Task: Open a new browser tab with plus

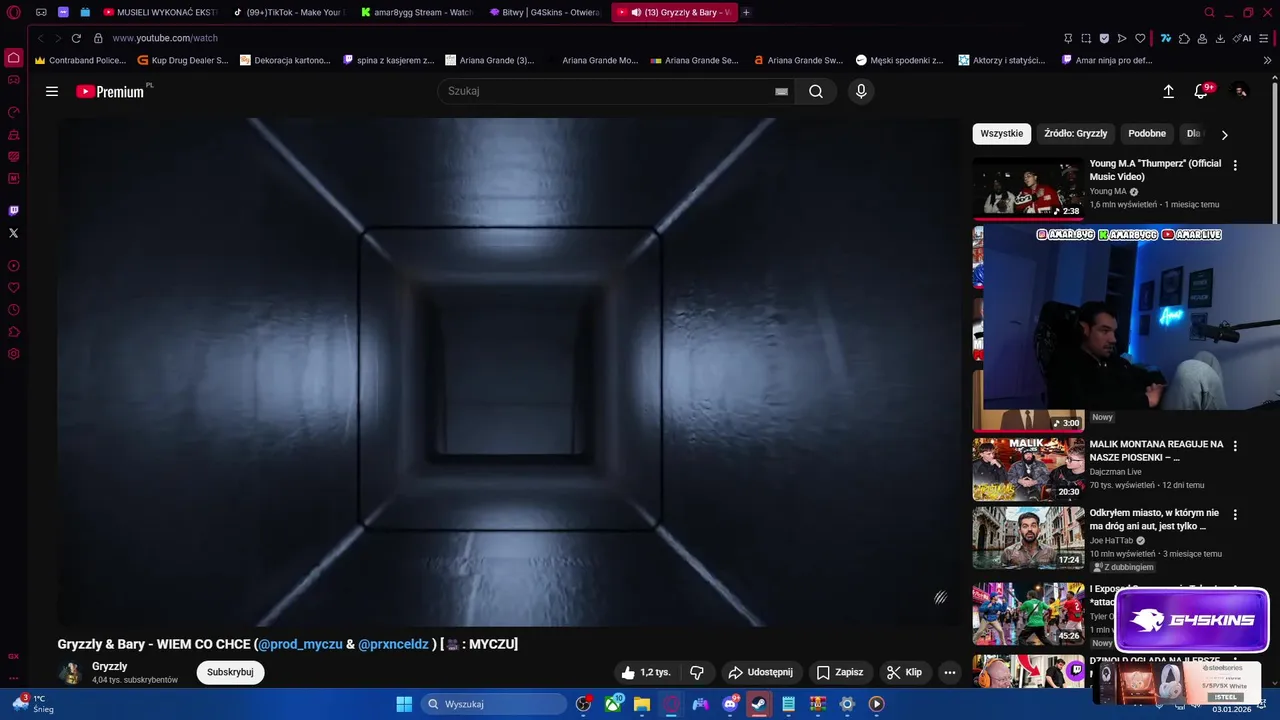Action: click(746, 12)
